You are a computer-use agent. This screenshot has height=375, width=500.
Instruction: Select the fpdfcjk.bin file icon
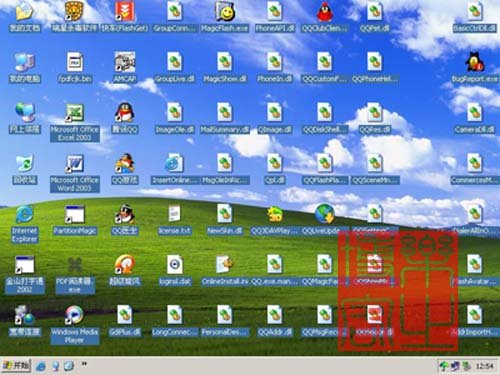coord(75,62)
